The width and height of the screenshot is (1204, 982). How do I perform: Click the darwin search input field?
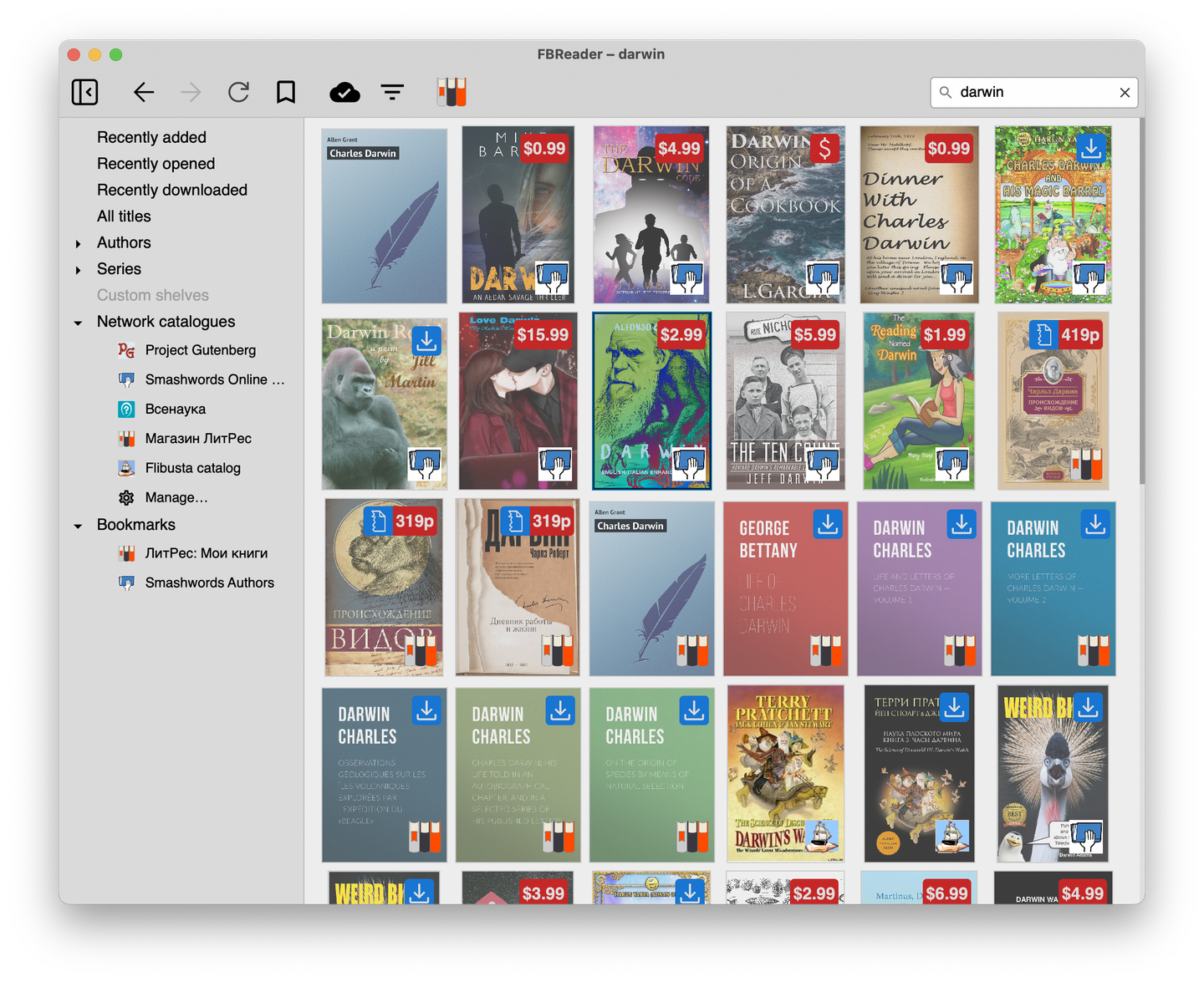click(x=1033, y=93)
